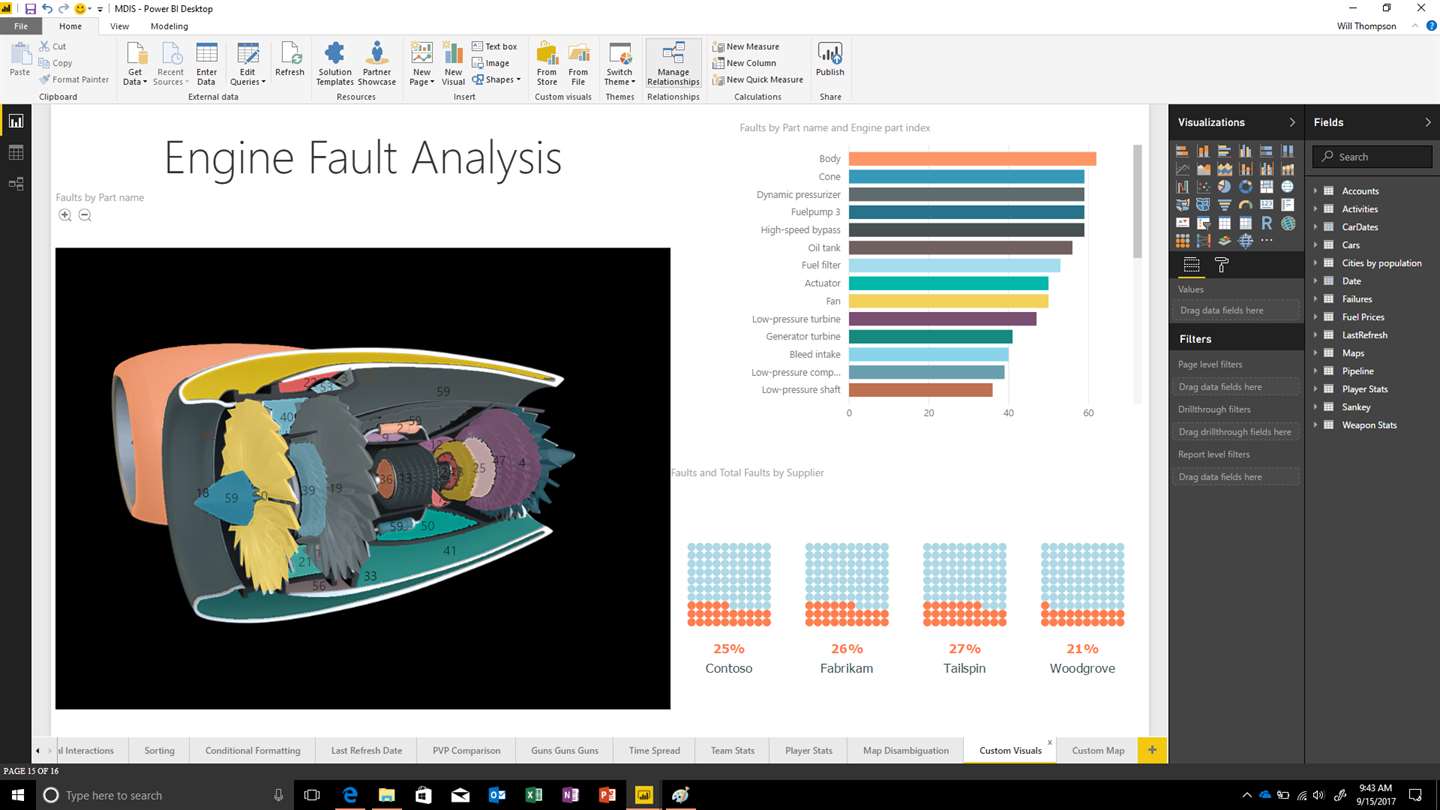The image size is (1440, 810).
Task: Zoom out on the engine visual
Action: [85, 215]
